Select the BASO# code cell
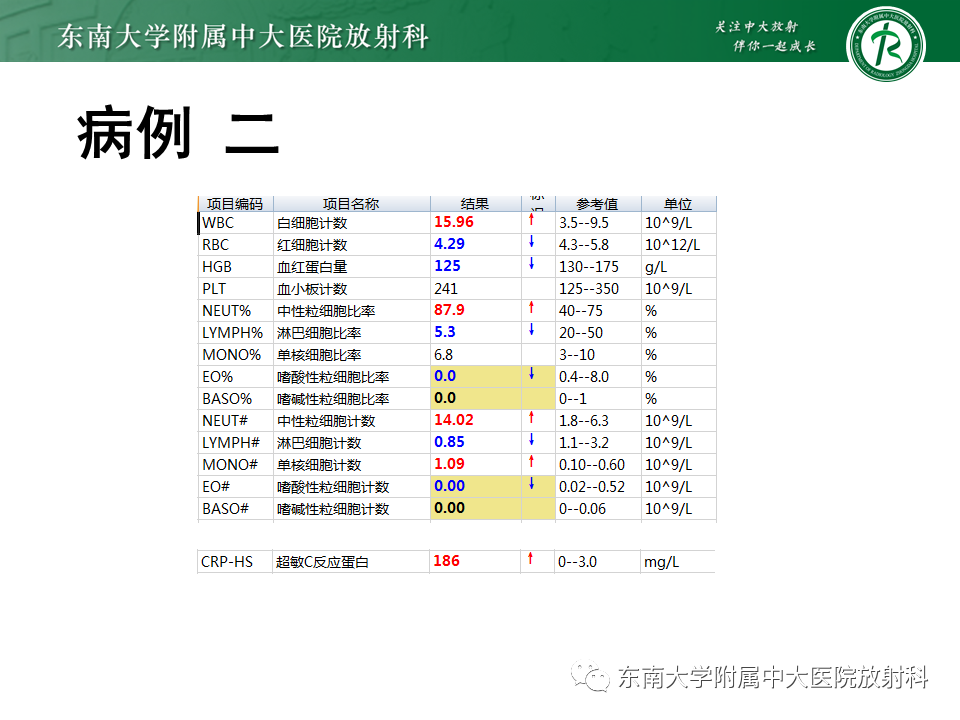 [x=236, y=509]
